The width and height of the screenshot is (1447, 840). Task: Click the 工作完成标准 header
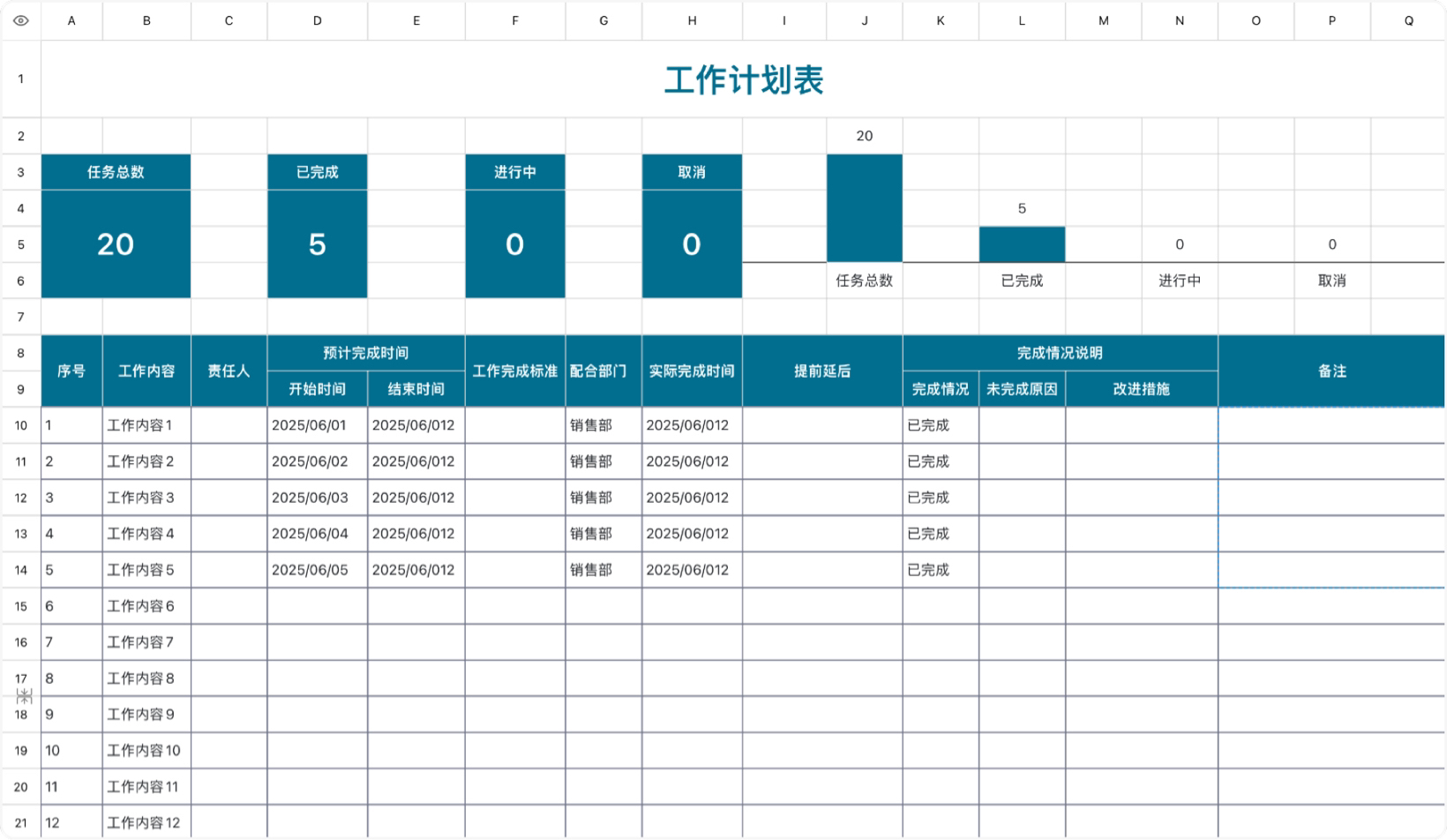pyautogui.click(x=515, y=371)
